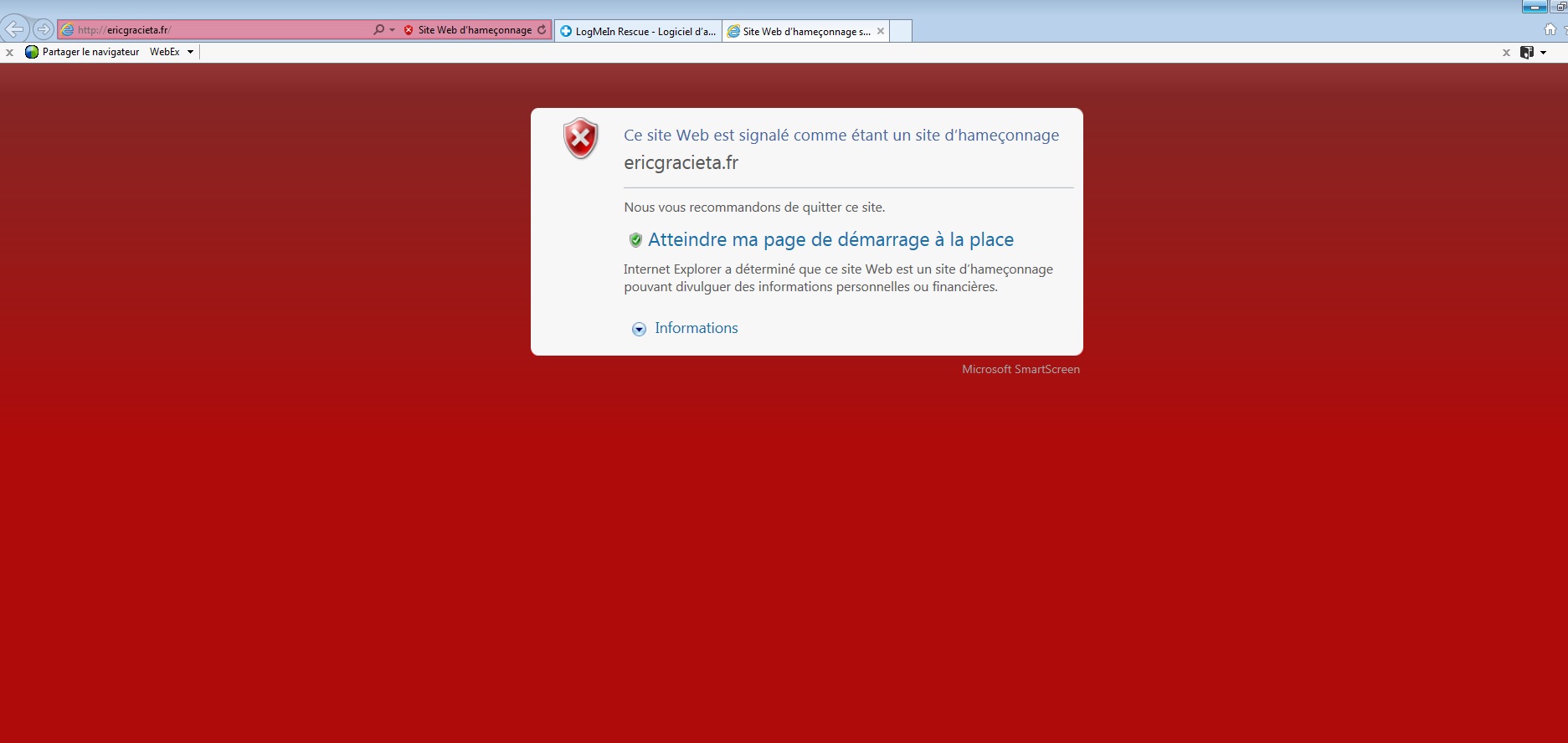Click the browser Forward arrow button
This screenshot has height=743, width=1568.
click(x=43, y=29)
